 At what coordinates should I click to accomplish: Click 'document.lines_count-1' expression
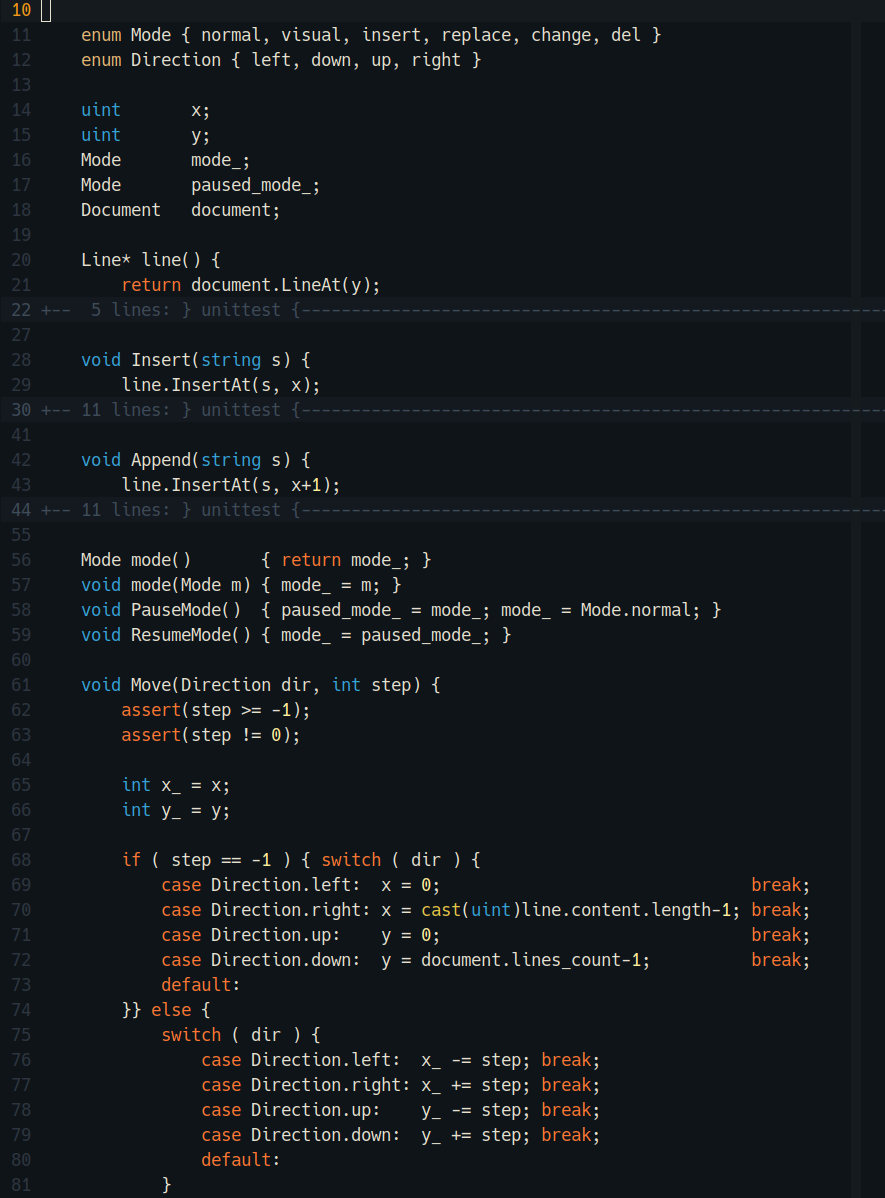[530, 960]
